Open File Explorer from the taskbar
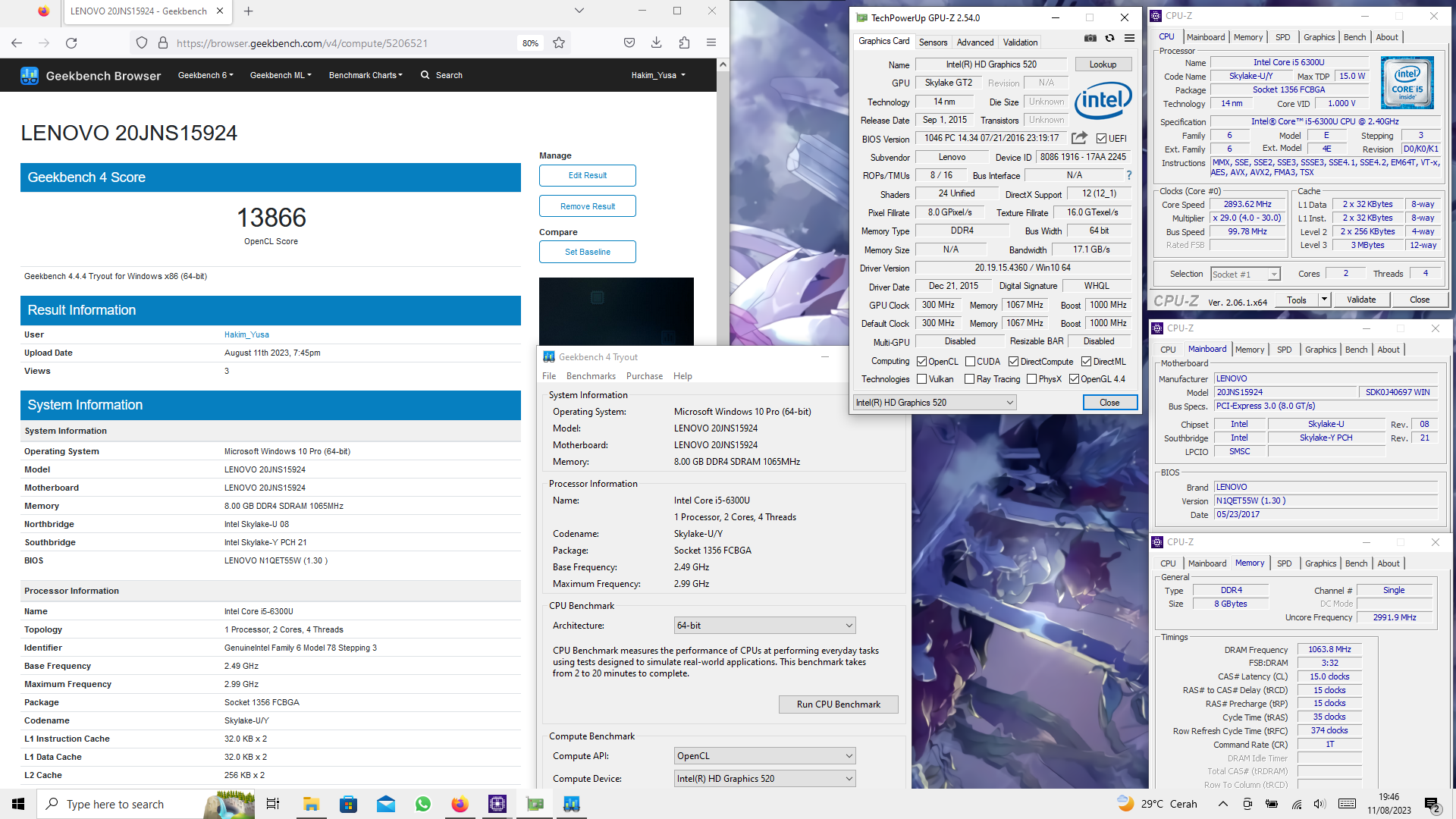This screenshot has height=819, width=1456. [x=311, y=804]
